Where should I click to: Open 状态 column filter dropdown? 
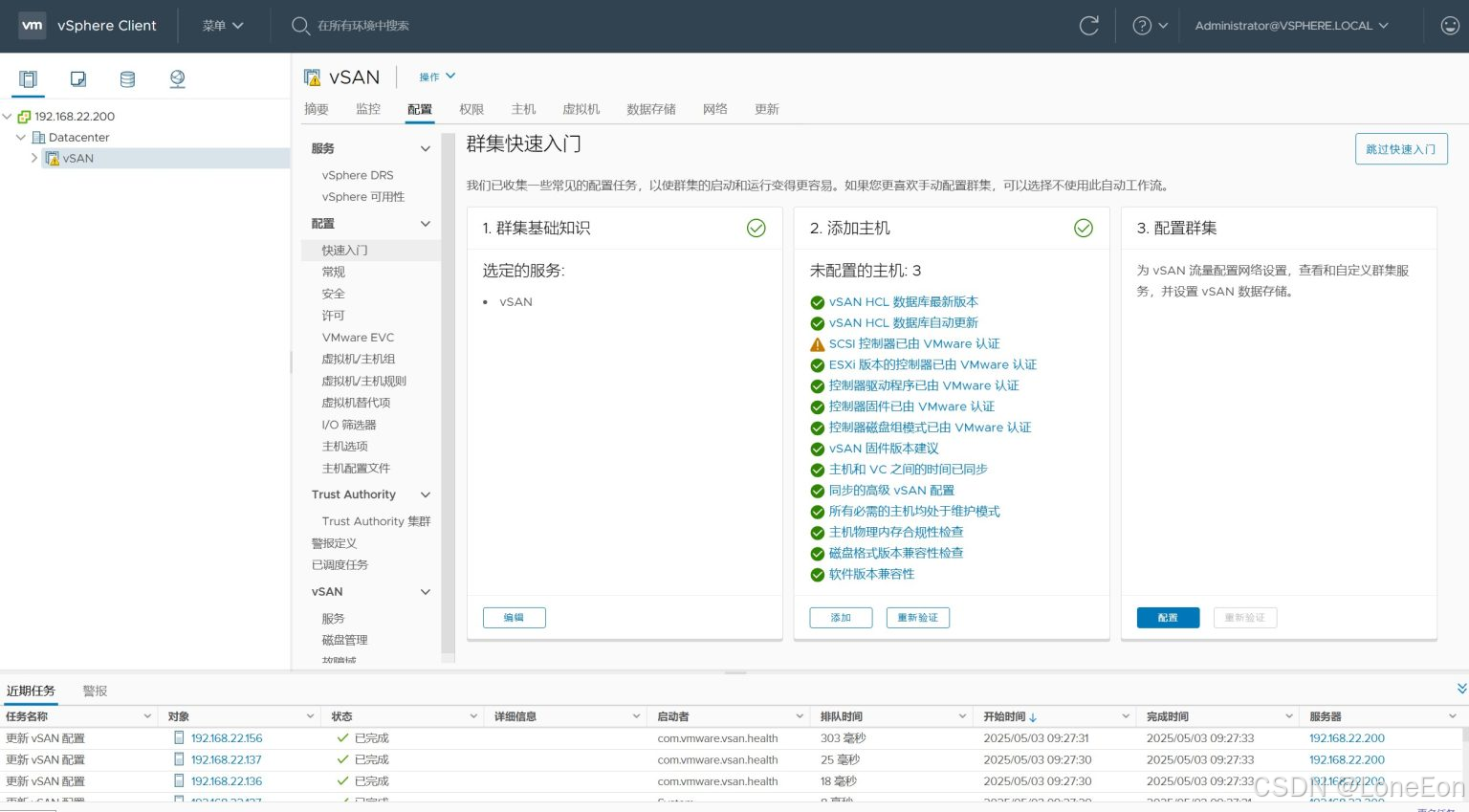(473, 716)
